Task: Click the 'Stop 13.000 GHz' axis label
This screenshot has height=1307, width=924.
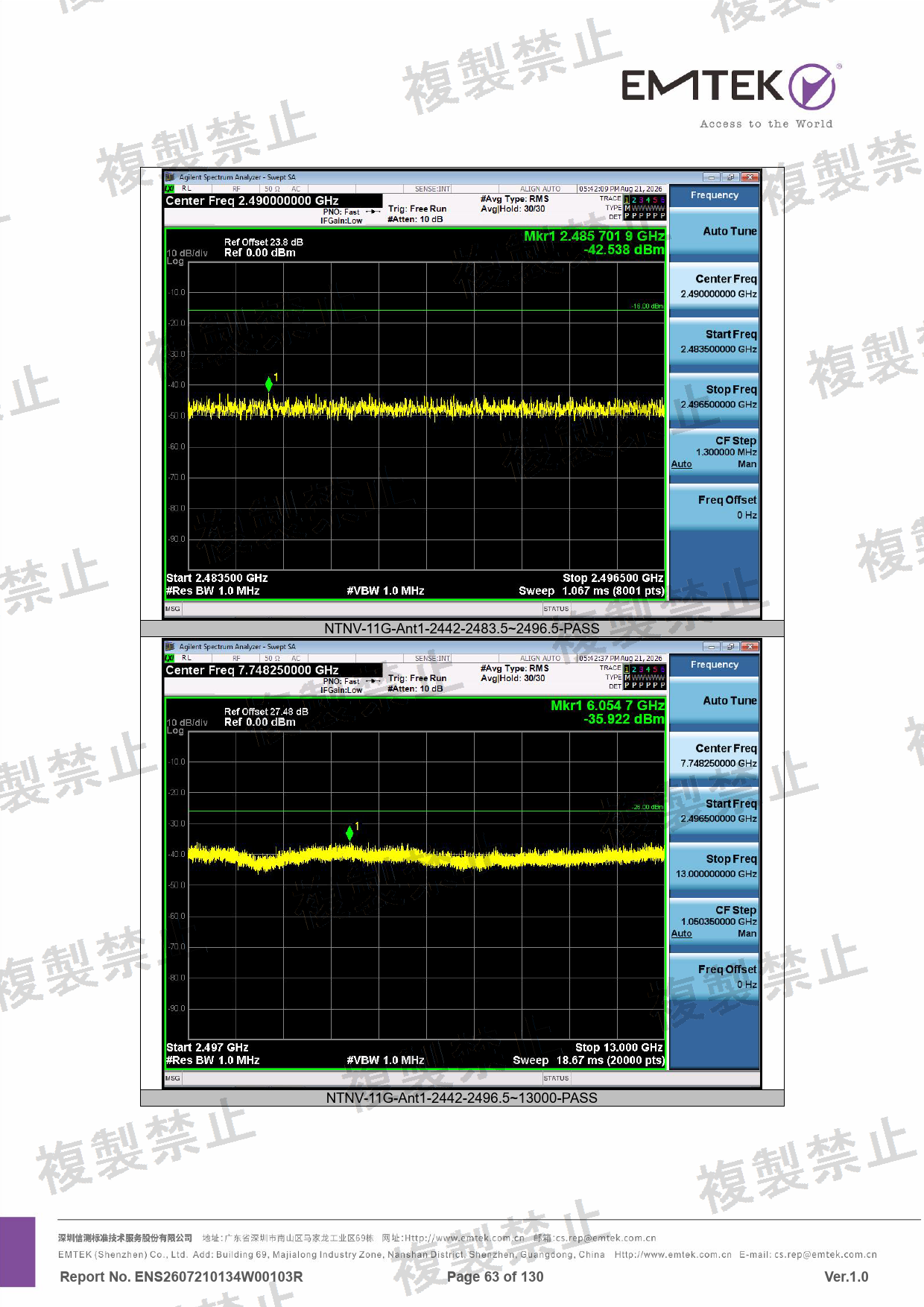Action: (x=619, y=1048)
